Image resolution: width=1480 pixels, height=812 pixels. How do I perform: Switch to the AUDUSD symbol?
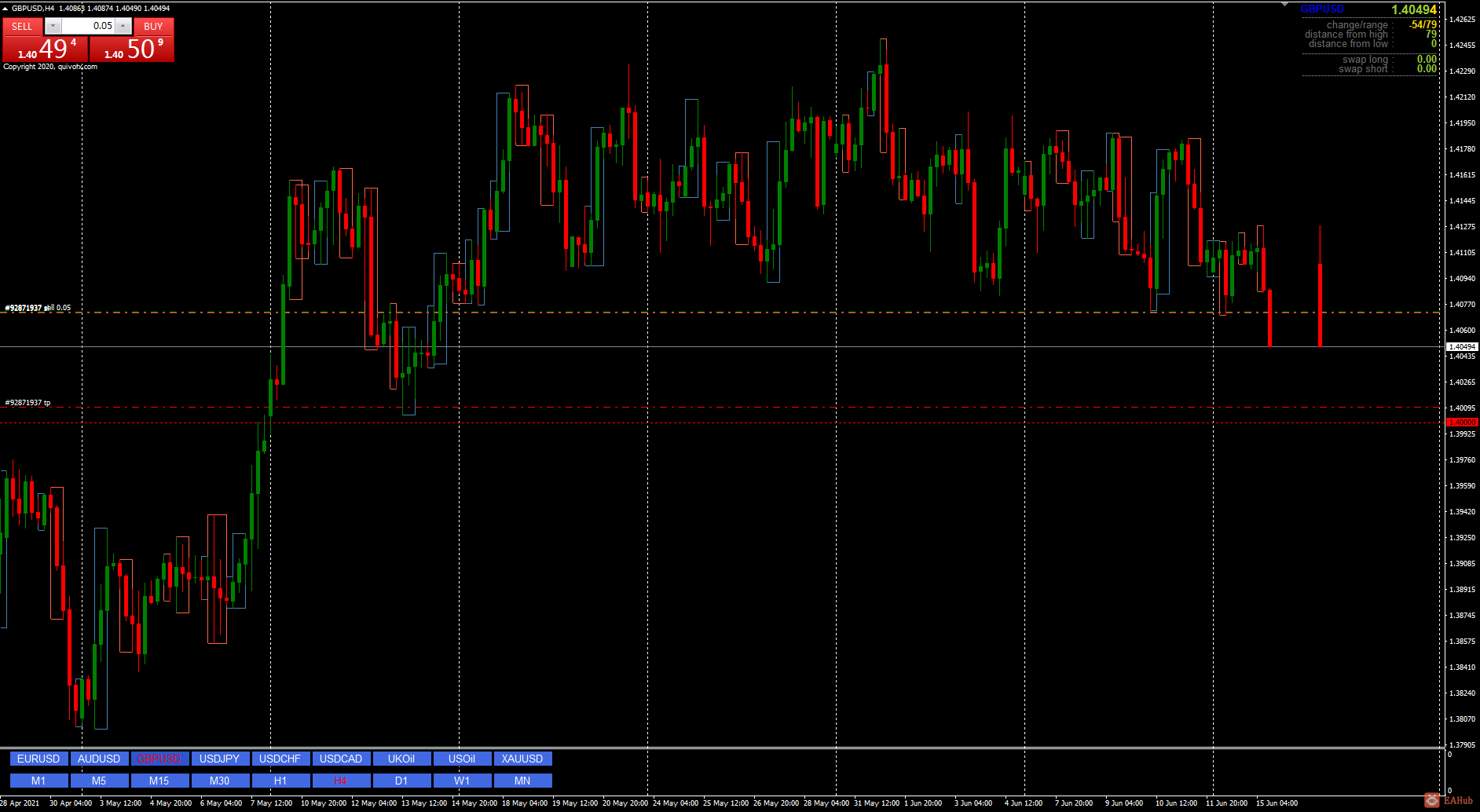tap(99, 759)
